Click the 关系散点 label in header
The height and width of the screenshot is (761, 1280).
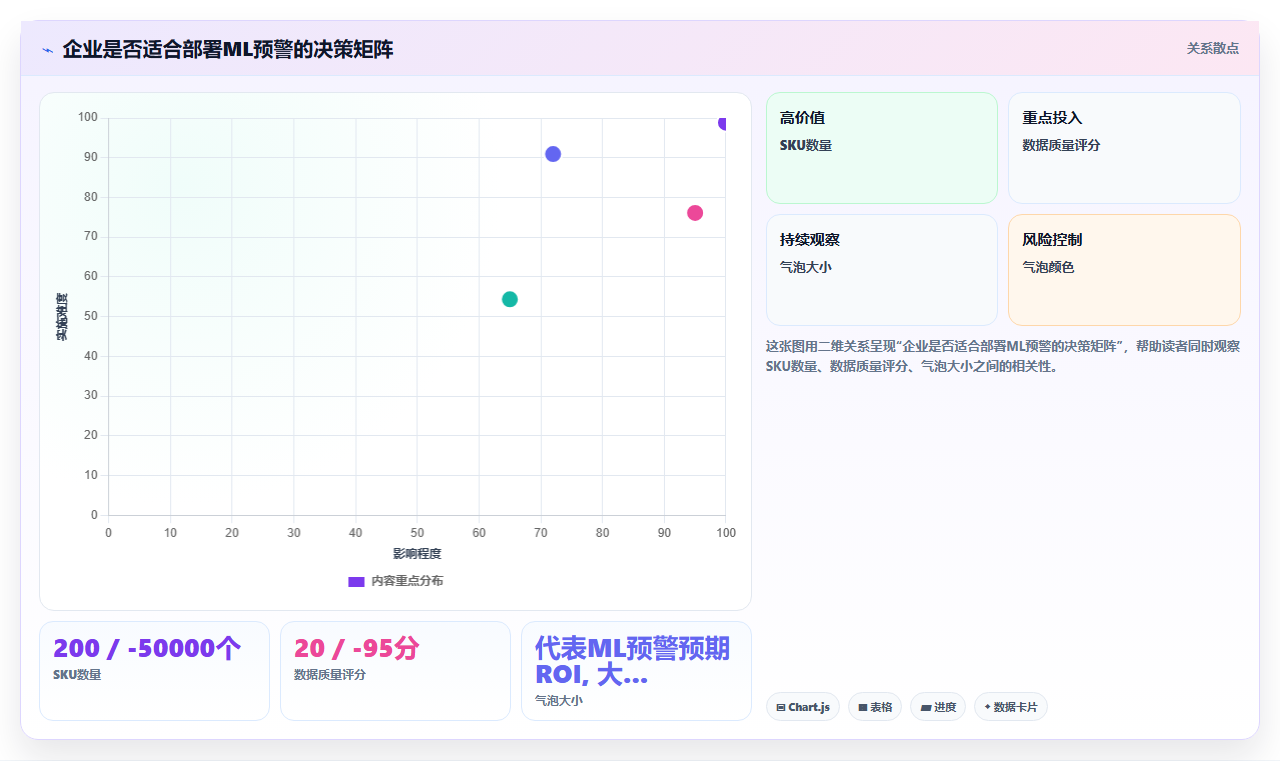click(x=1212, y=48)
